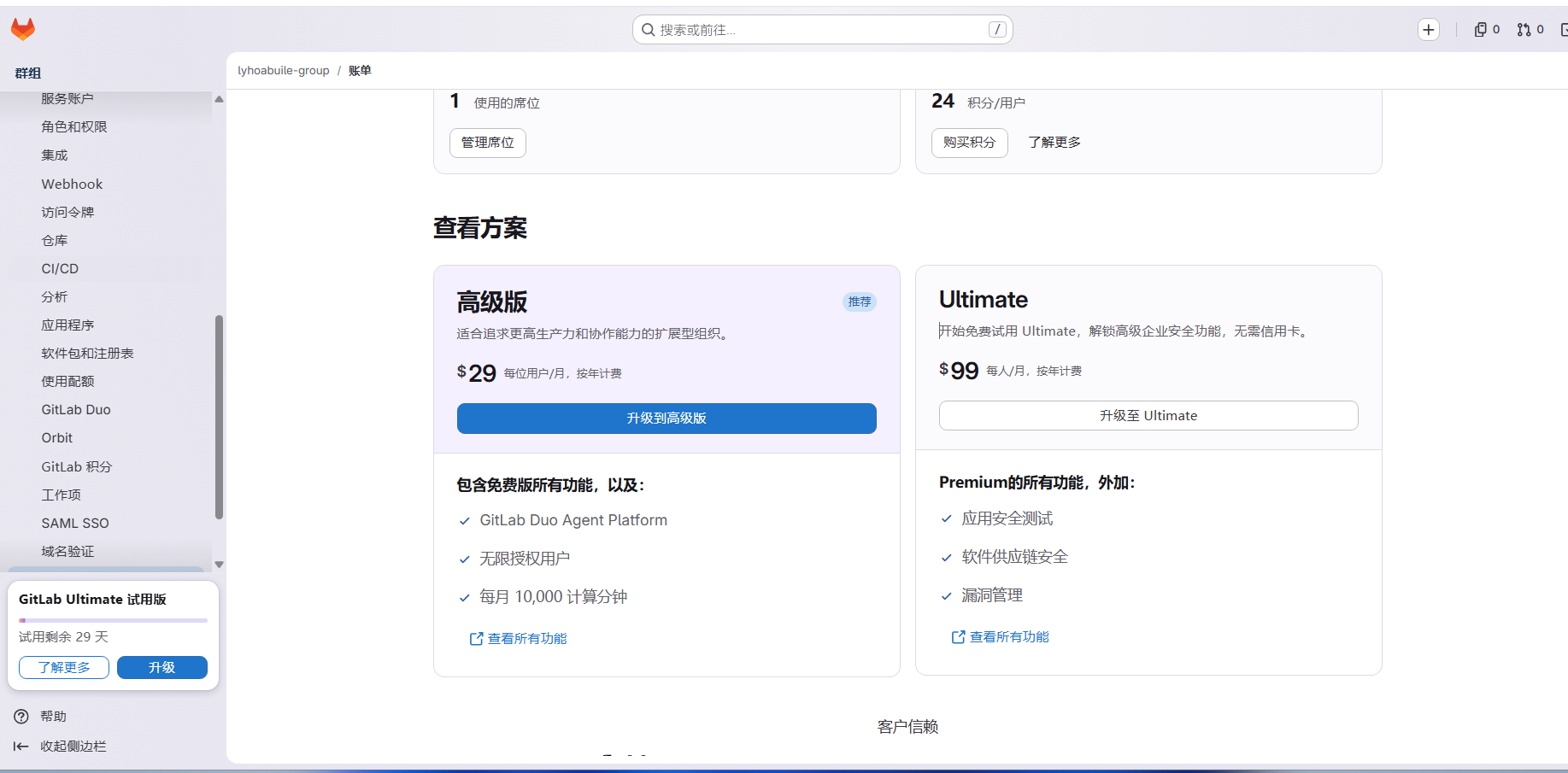
Task: Collapse the sidebar with 收起侧边栏
Action: 60,747
